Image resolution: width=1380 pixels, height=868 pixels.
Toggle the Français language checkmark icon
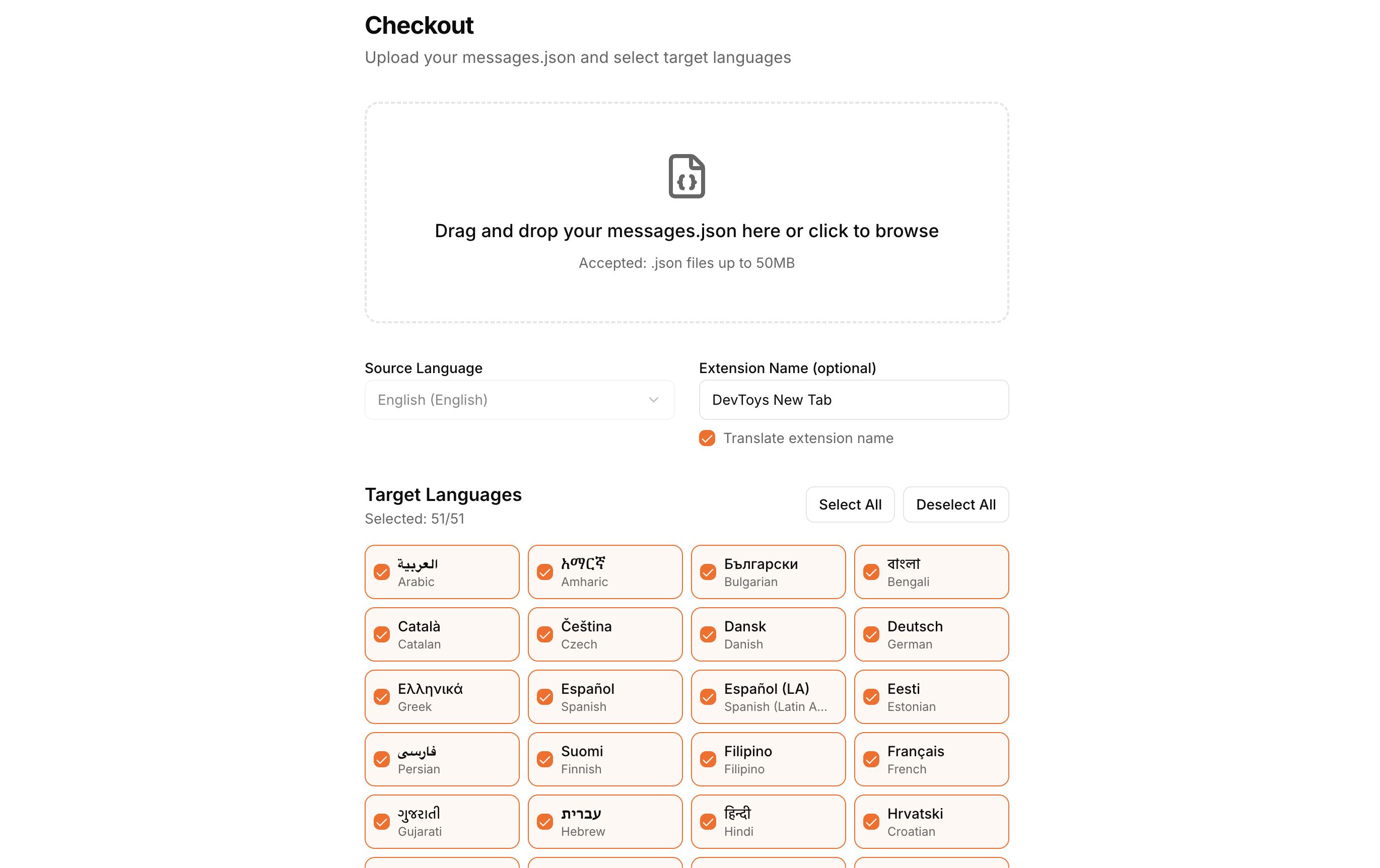coord(871,759)
